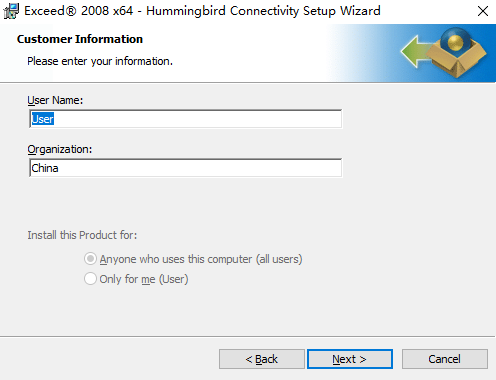Click the word 'China' in the Organization box
Screen dimensions: 496x380
(45, 168)
